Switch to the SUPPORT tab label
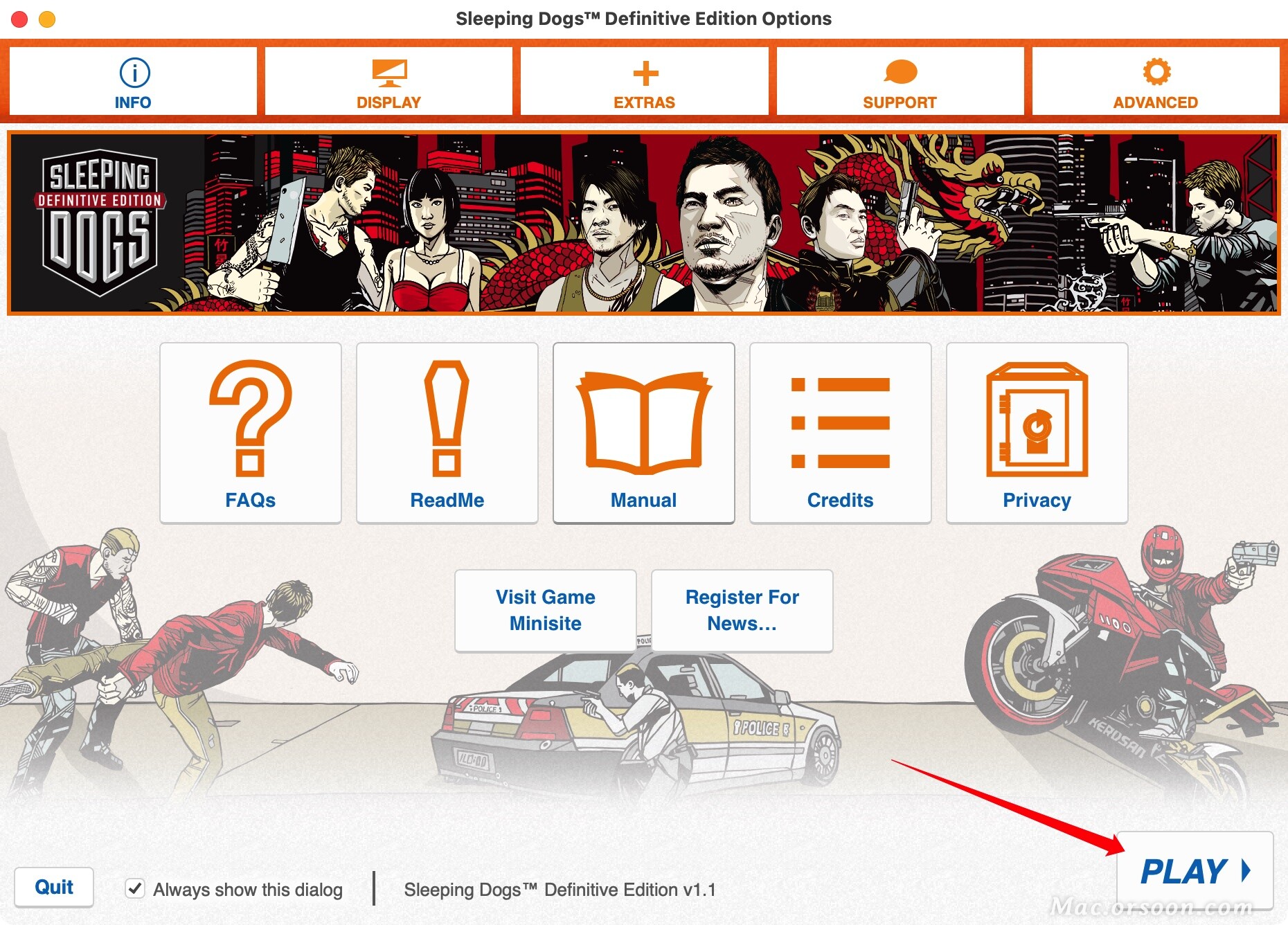 [x=900, y=102]
